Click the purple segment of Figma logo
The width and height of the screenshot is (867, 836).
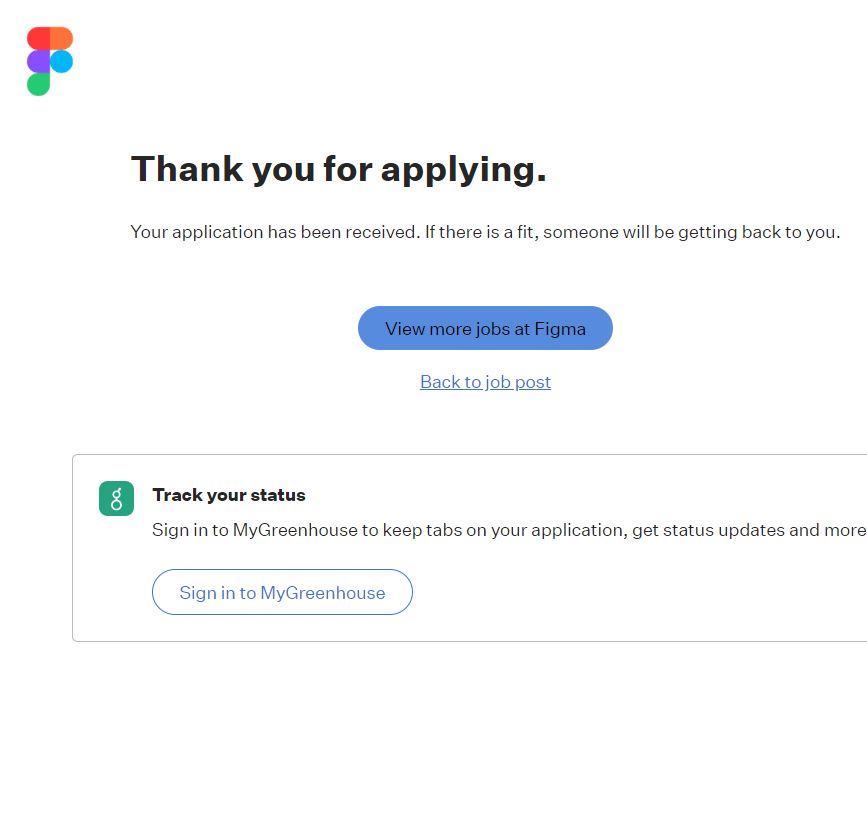38,61
